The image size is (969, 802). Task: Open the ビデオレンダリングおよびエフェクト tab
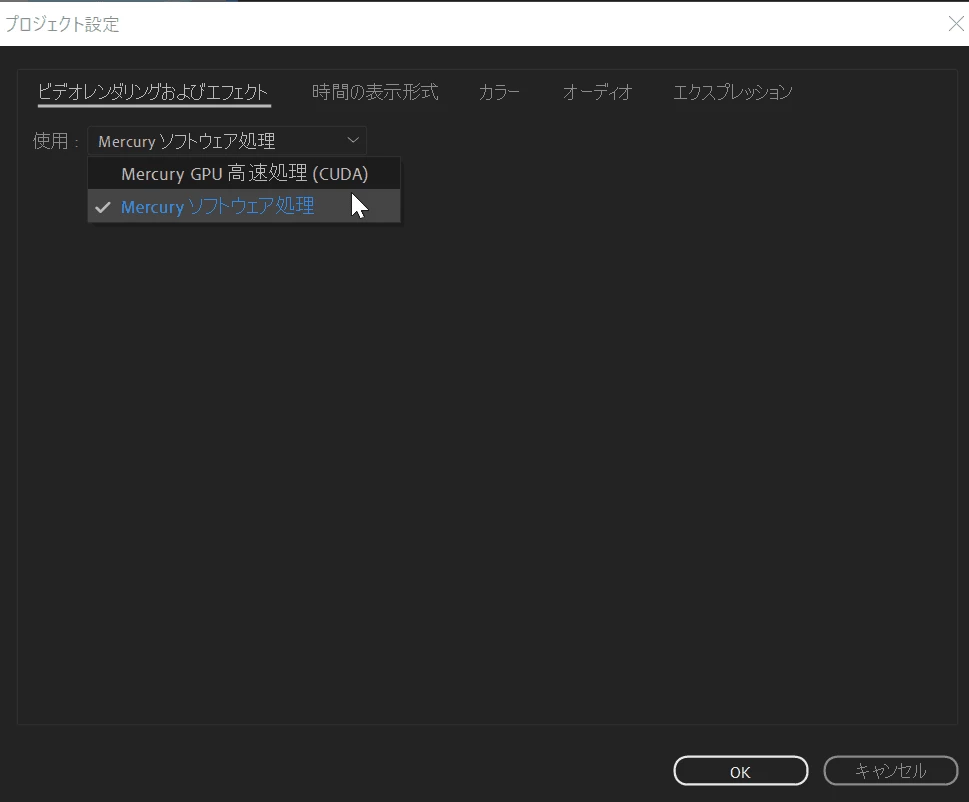153,93
